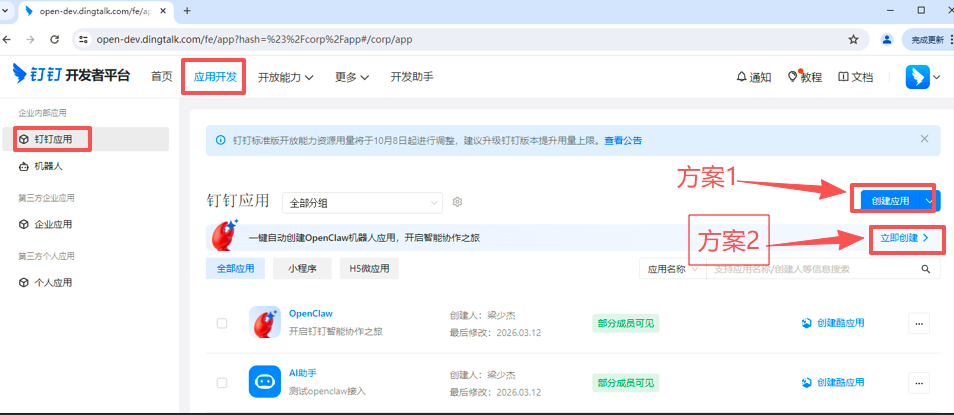Select the OpenClaw row checkbox
The image size is (954, 415).
pos(222,323)
